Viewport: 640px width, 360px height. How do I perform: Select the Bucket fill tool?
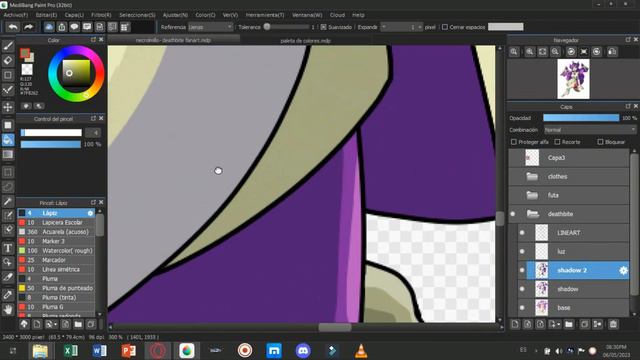coord(8,140)
